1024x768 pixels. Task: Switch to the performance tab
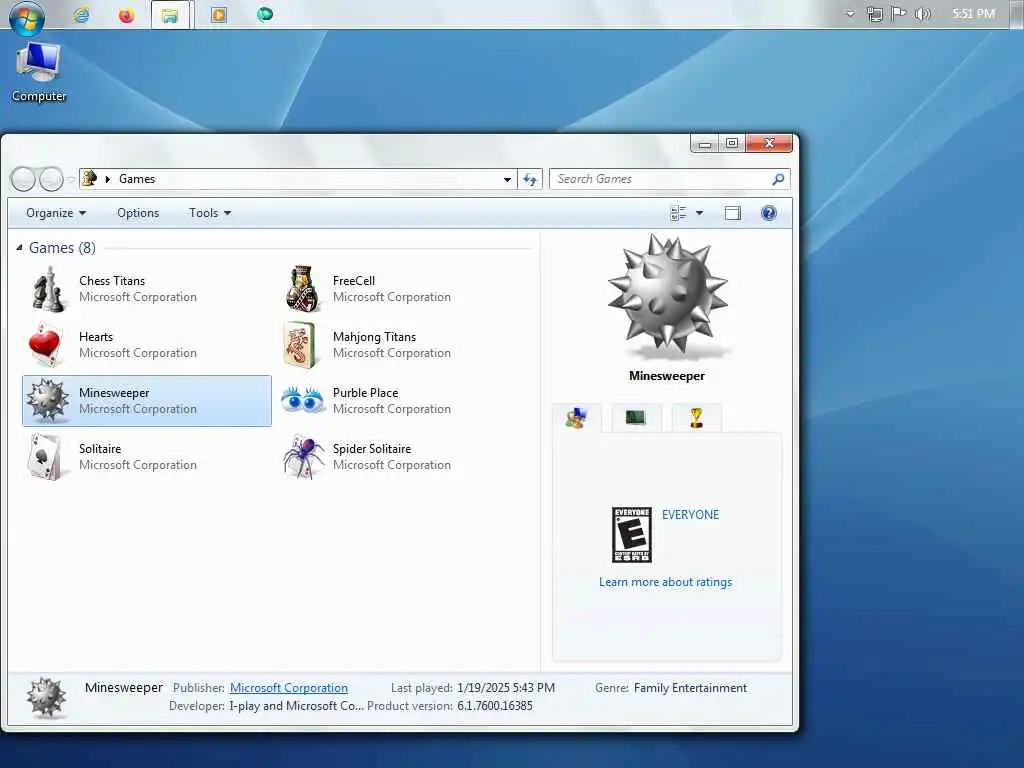coord(635,418)
